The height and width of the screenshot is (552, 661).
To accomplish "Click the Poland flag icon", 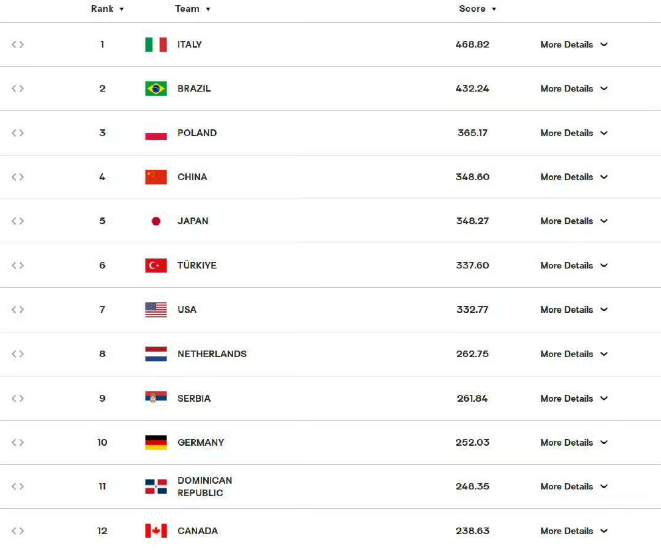I will 155,133.
